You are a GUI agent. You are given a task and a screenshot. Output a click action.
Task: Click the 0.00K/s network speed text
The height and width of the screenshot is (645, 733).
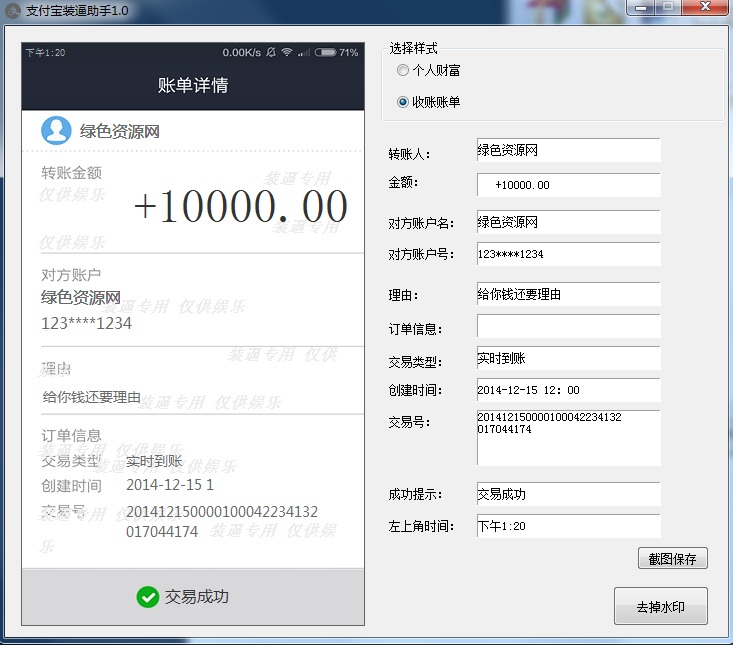(x=242, y=52)
